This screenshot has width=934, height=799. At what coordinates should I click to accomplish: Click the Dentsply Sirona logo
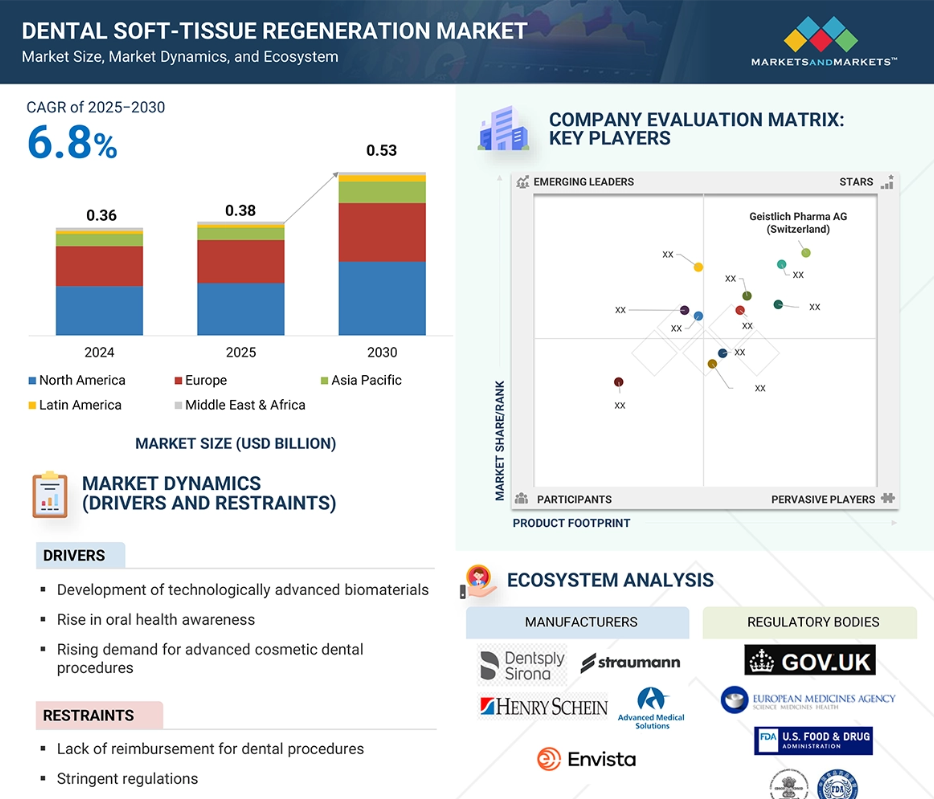coord(522,665)
